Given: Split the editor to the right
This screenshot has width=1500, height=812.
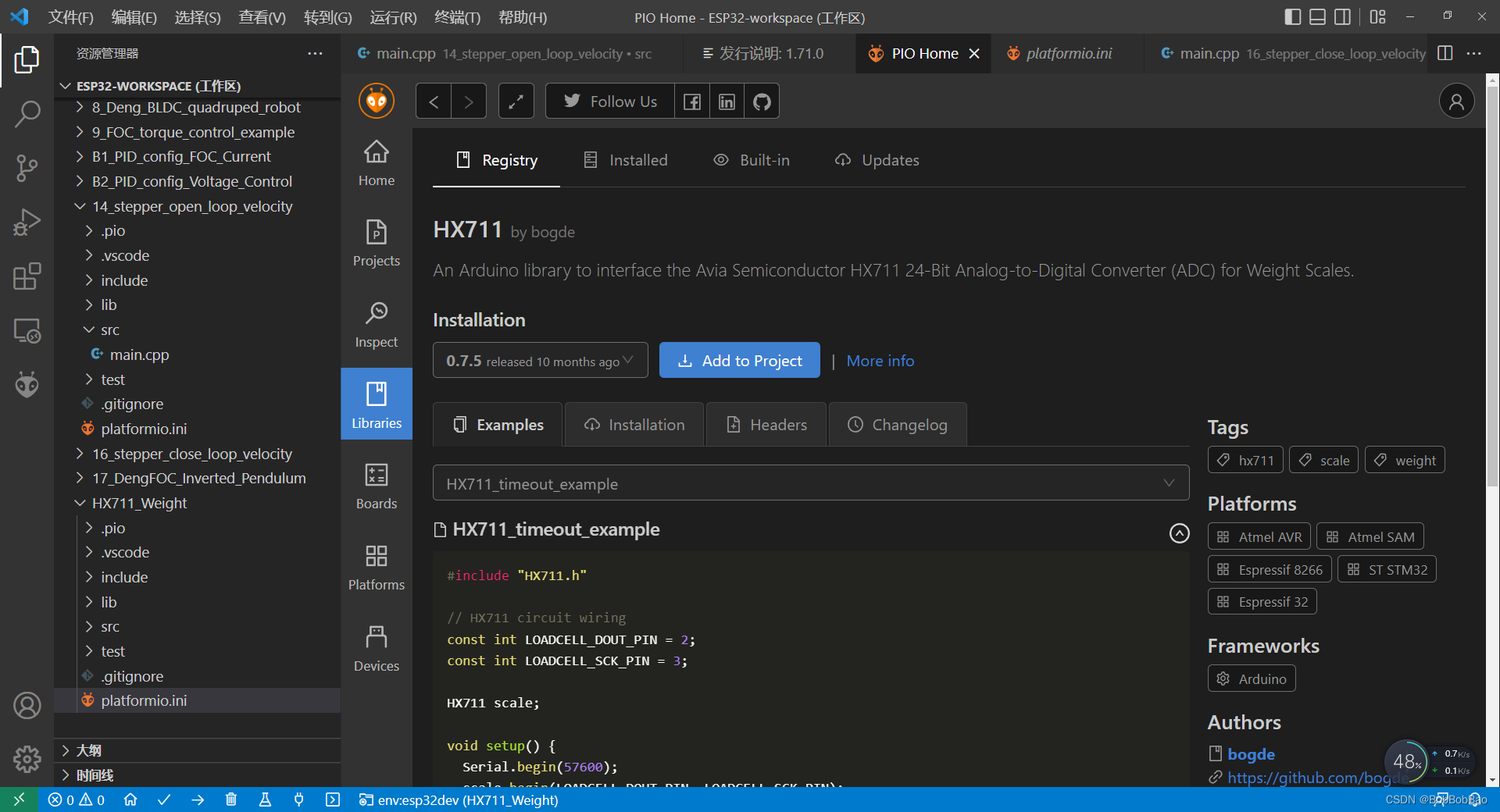Looking at the screenshot, I should click(x=1445, y=53).
